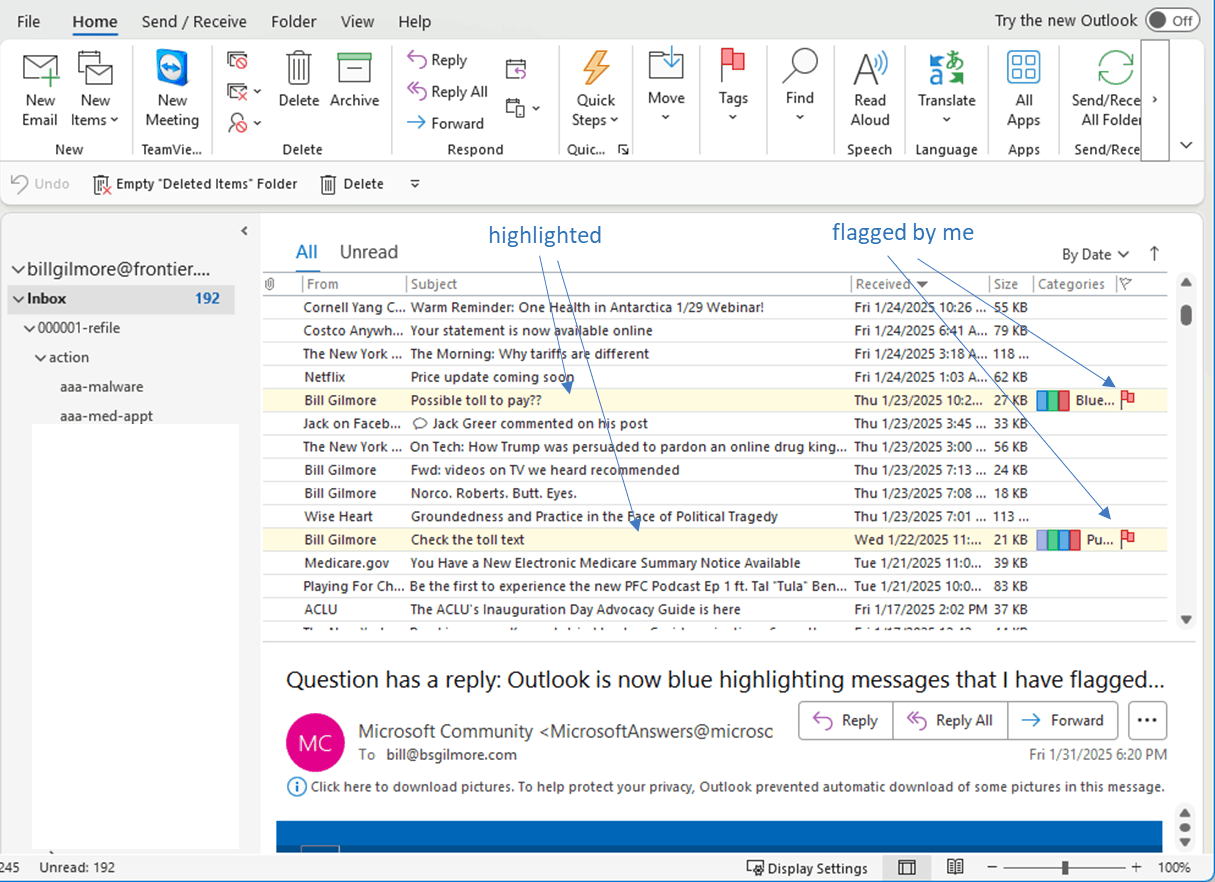Open the New Items menu
This screenshot has height=882, width=1215.
pos(96,90)
